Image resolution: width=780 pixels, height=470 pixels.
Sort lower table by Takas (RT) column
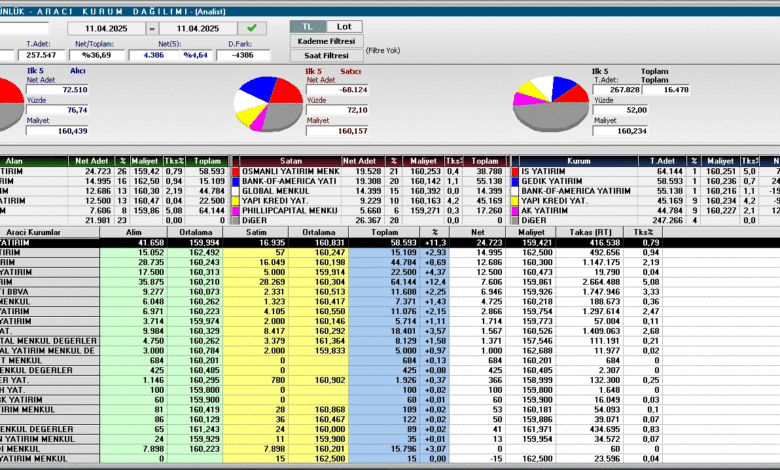tap(589, 232)
